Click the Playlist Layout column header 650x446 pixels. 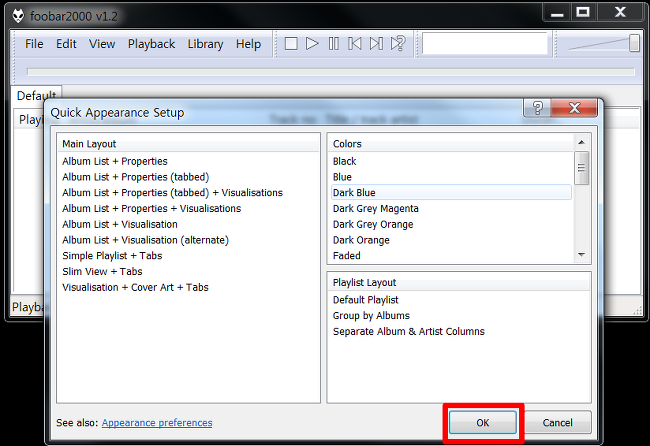pyautogui.click(x=459, y=282)
